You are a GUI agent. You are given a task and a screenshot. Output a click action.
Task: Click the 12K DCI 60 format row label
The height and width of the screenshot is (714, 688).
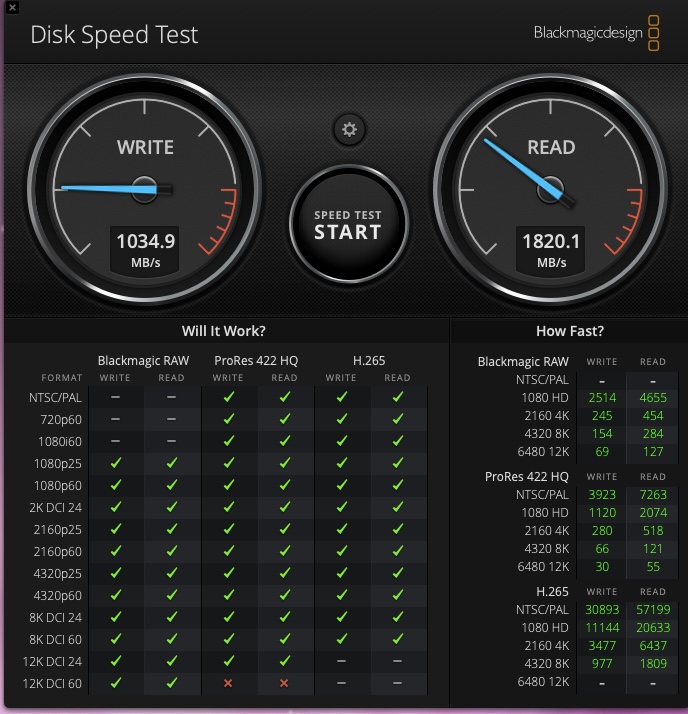pos(52,683)
